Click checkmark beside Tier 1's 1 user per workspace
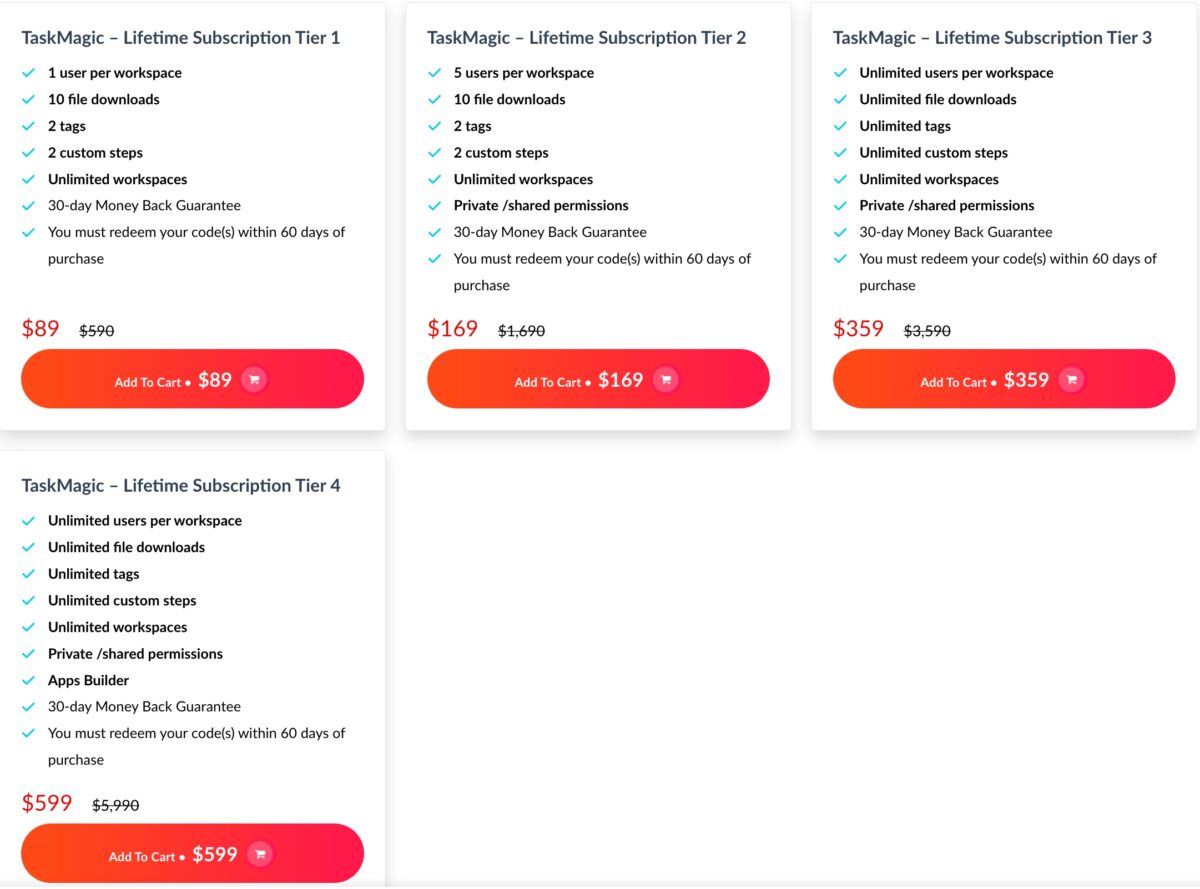This screenshot has width=1200, height=889. 28,73
